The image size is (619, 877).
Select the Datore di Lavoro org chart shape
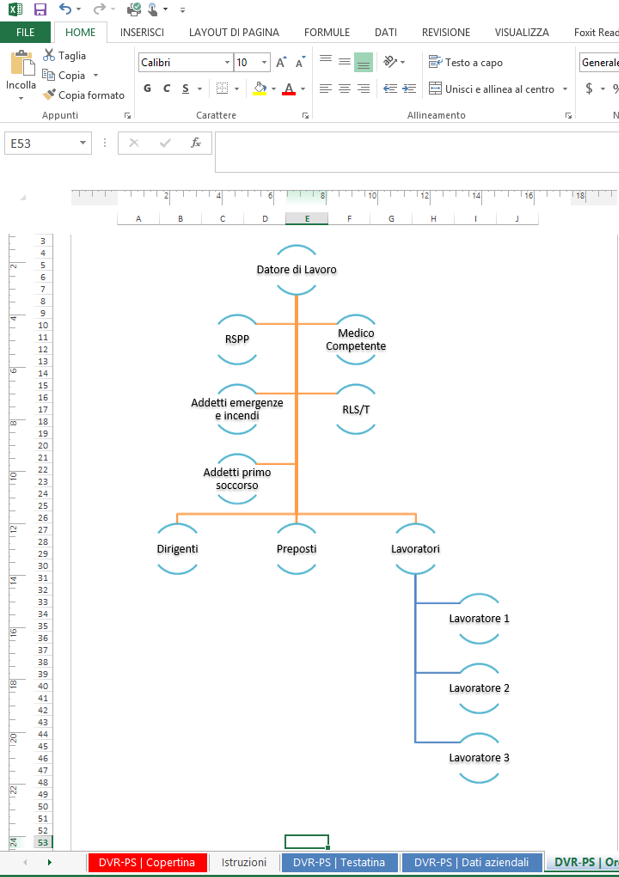297,270
